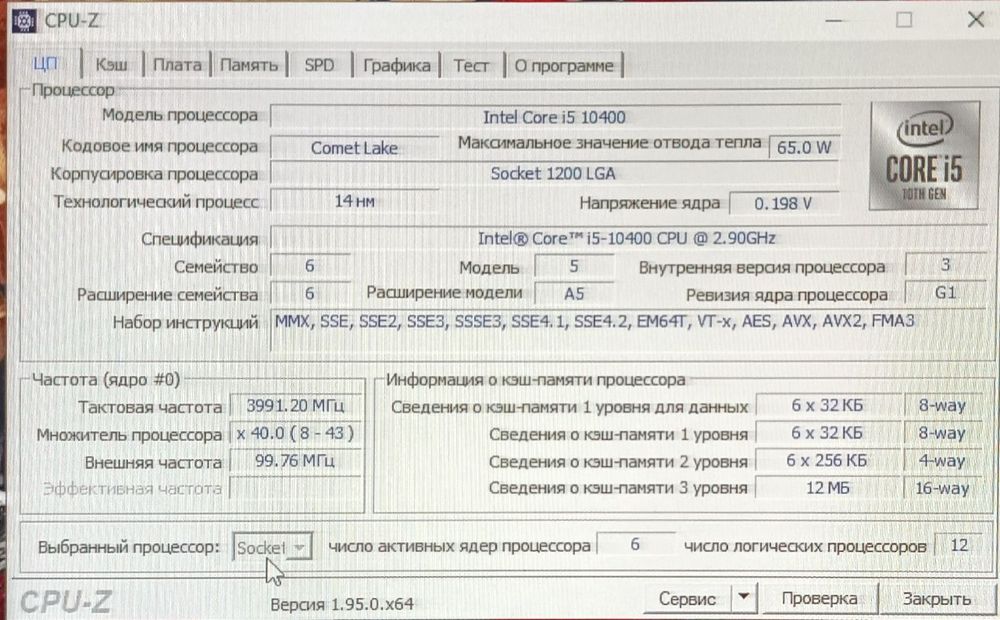Click the 3991.20 МГц clock speed value
This screenshot has width=1000, height=620.
click(x=295, y=406)
